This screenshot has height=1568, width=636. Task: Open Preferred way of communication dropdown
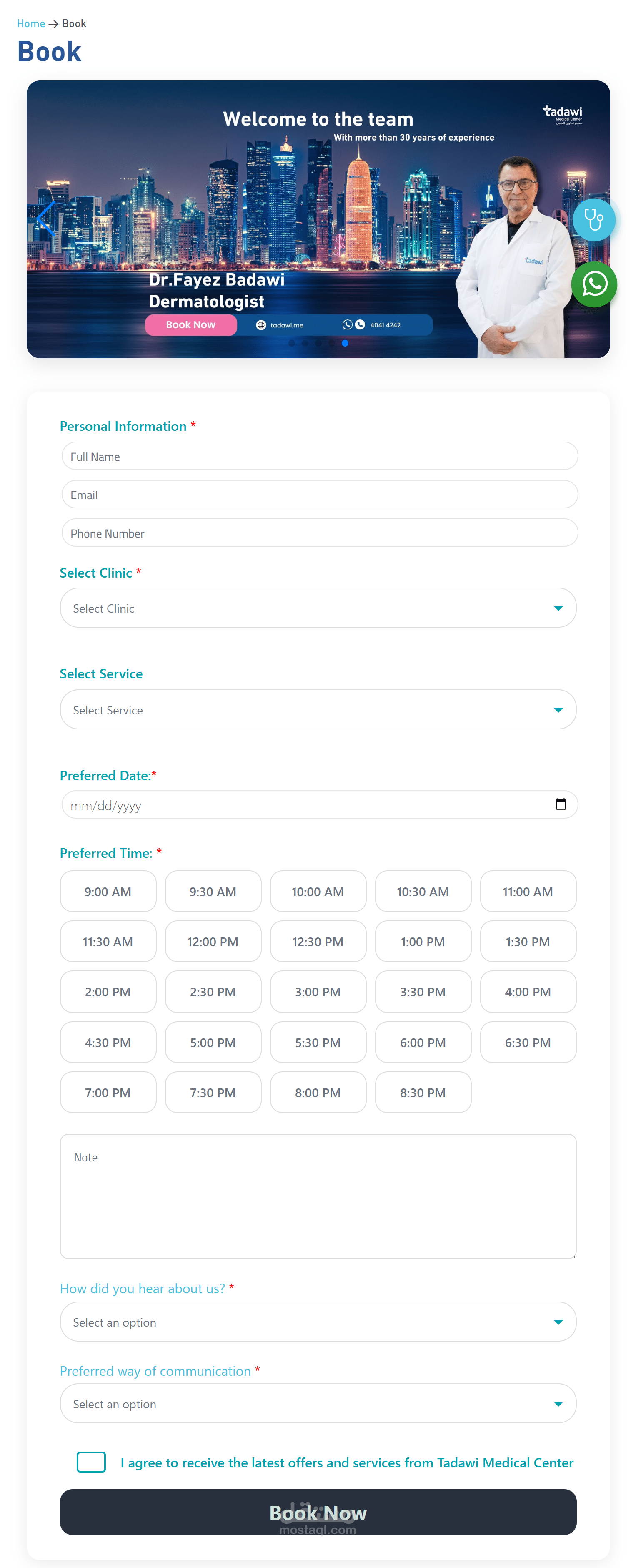(x=318, y=1403)
